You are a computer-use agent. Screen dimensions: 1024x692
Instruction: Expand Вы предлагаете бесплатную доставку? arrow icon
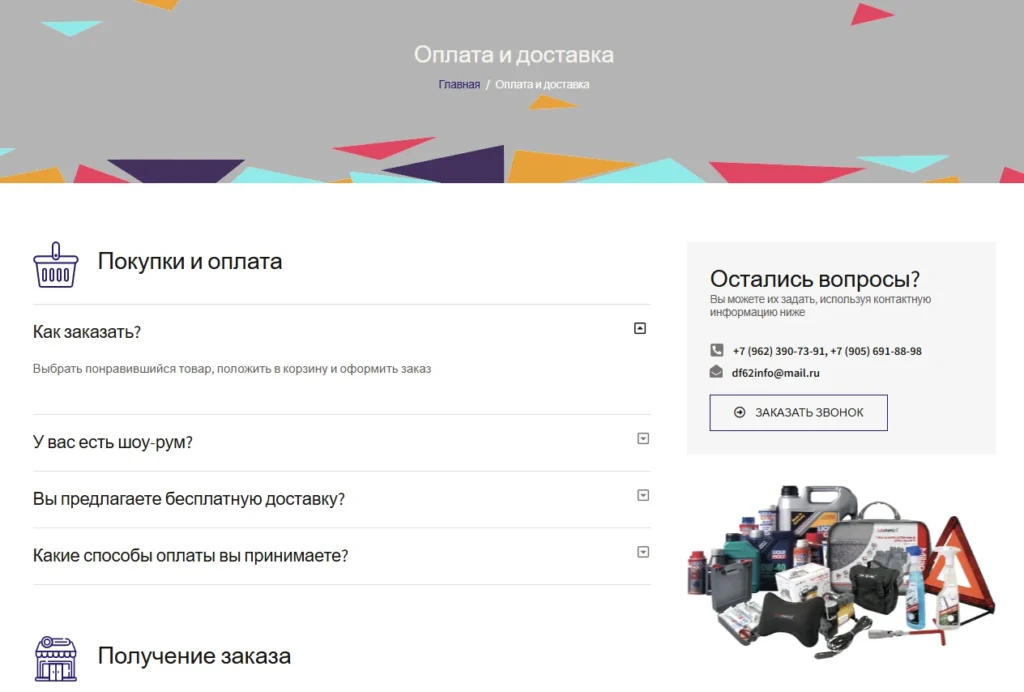click(643, 495)
